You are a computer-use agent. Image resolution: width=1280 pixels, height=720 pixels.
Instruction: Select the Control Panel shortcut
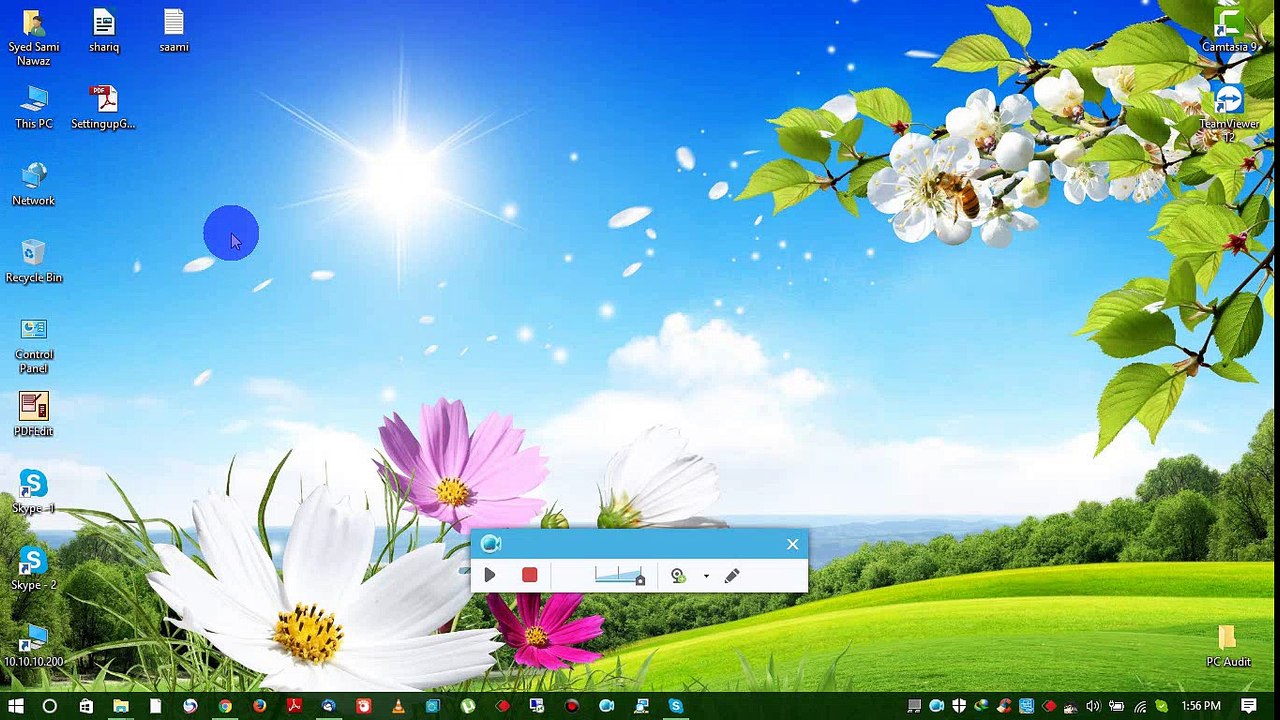pos(33,346)
